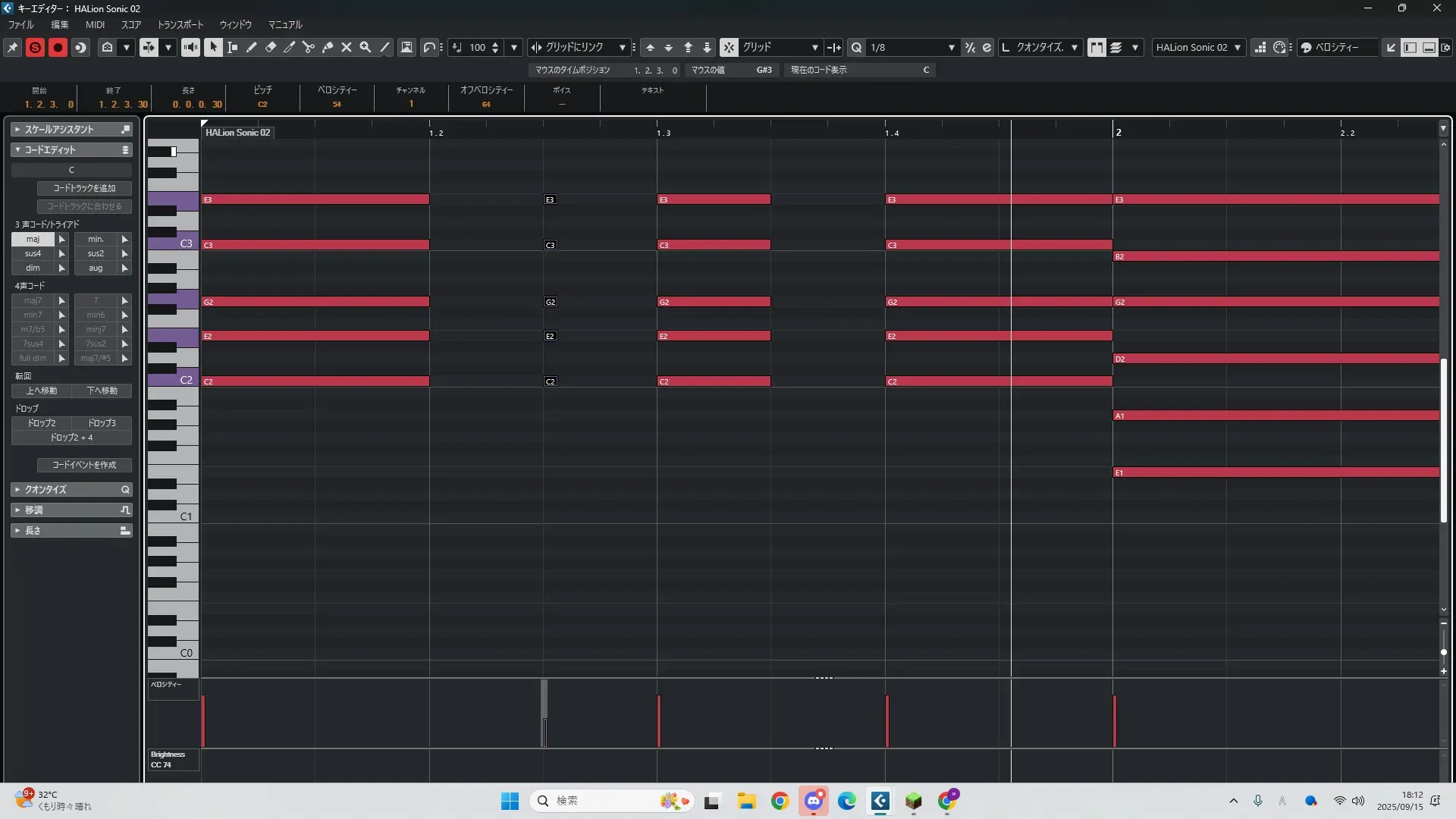Click the Record in editor button
The height and width of the screenshot is (819, 1456).
tap(58, 47)
